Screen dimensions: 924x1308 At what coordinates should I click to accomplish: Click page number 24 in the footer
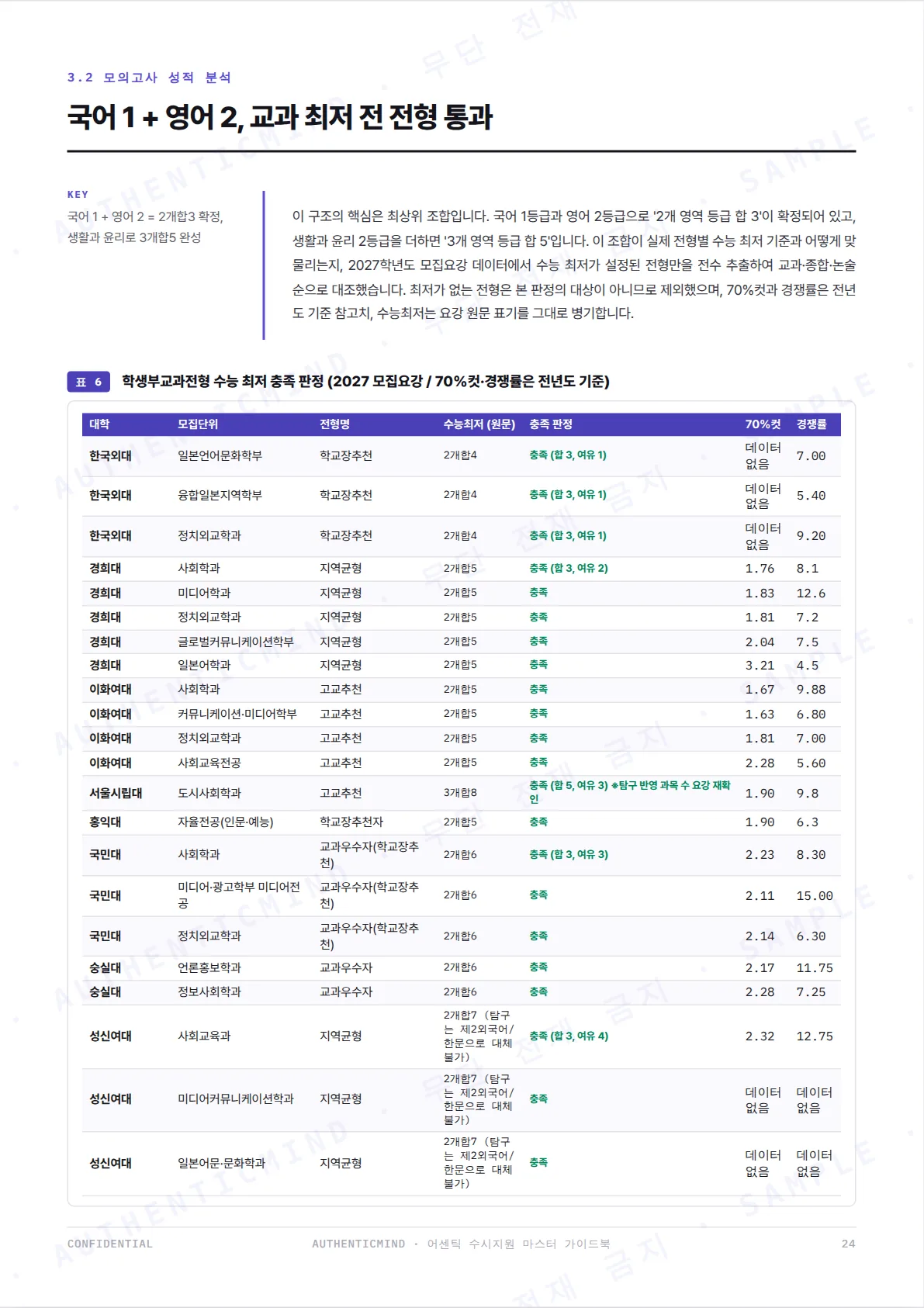pos(848,1244)
